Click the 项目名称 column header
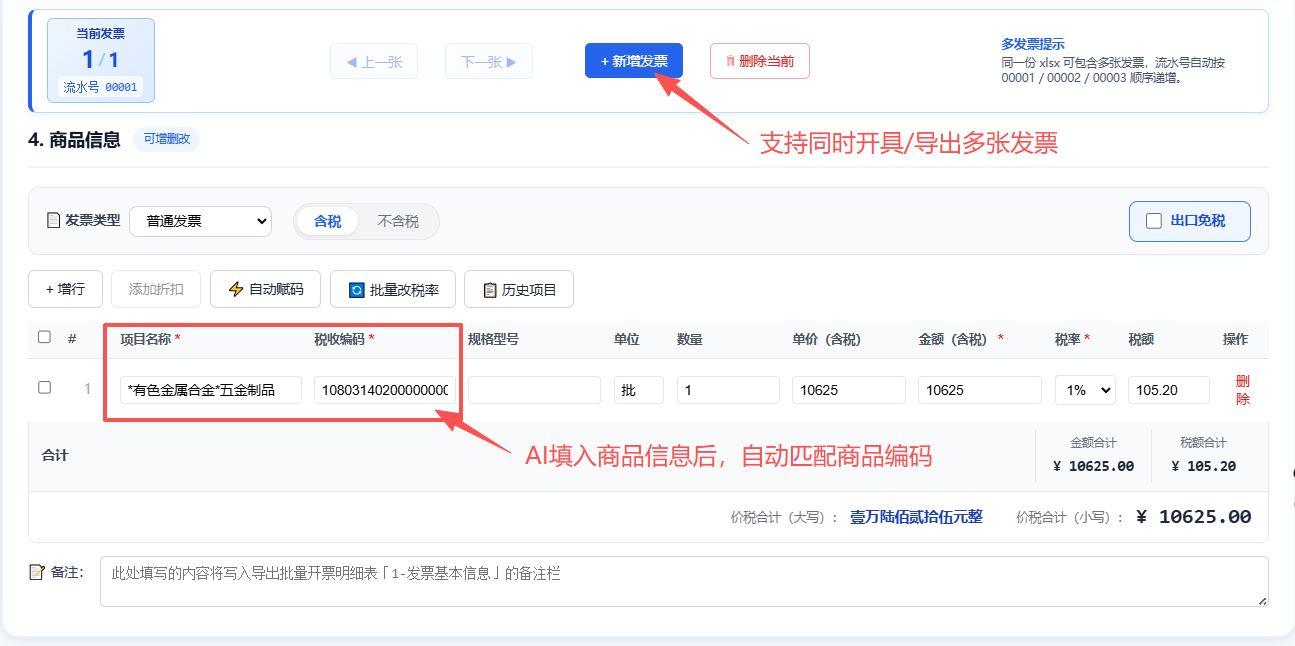The height and width of the screenshot is (646, 1295). click(150, 339)
